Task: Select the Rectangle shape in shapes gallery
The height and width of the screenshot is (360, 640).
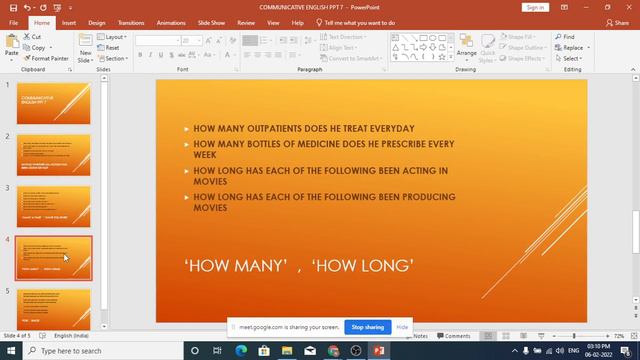Action: pos(423,38)
